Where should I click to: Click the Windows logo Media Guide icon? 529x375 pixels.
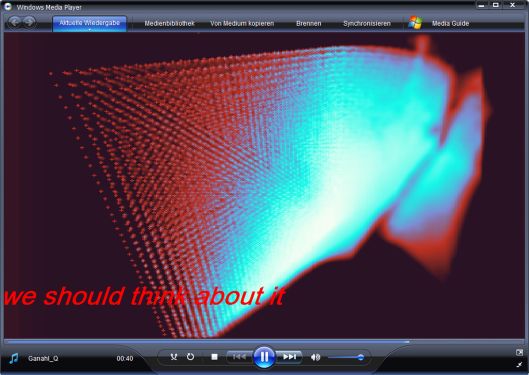415,23
